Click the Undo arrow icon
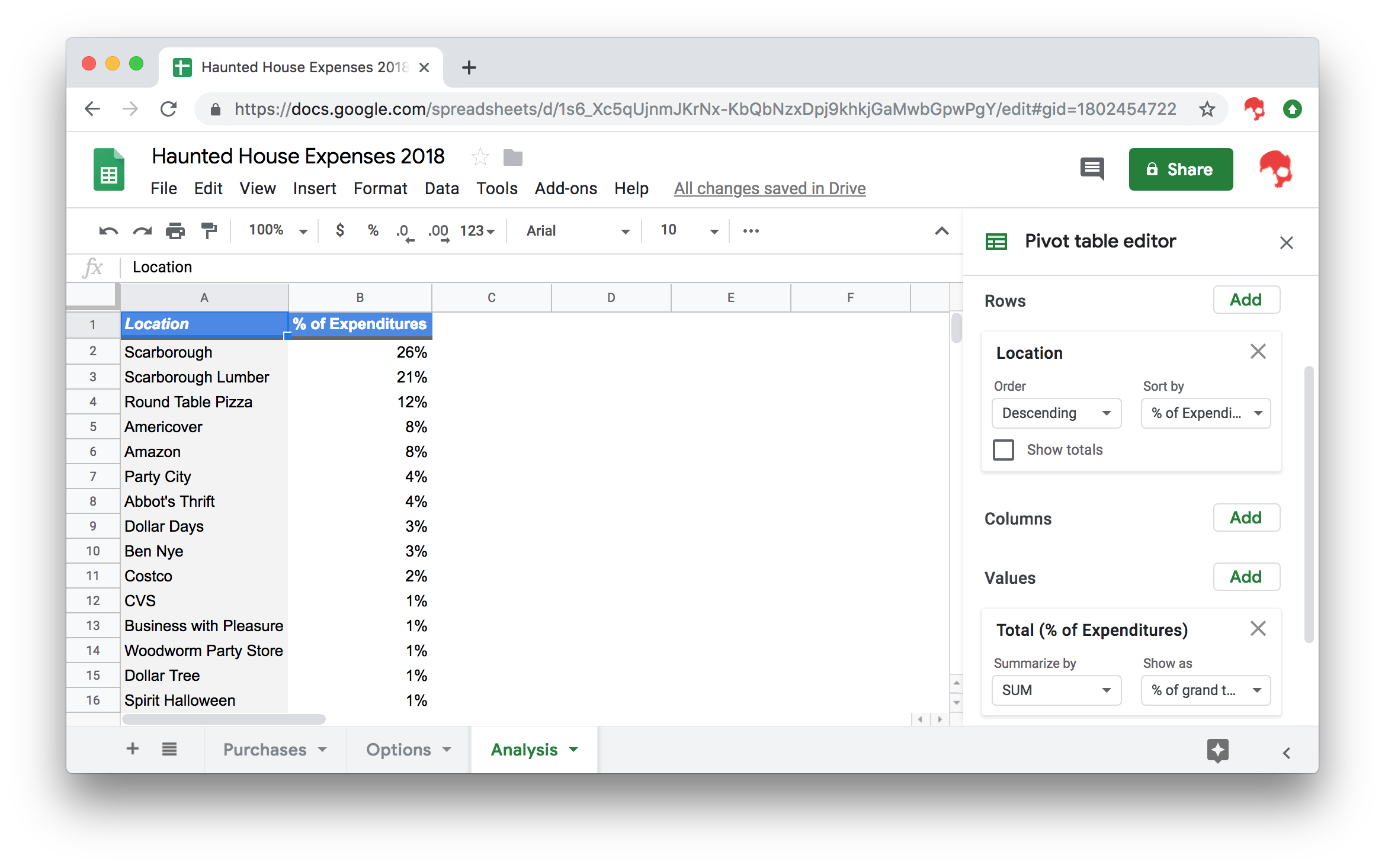 coord(108,231)
